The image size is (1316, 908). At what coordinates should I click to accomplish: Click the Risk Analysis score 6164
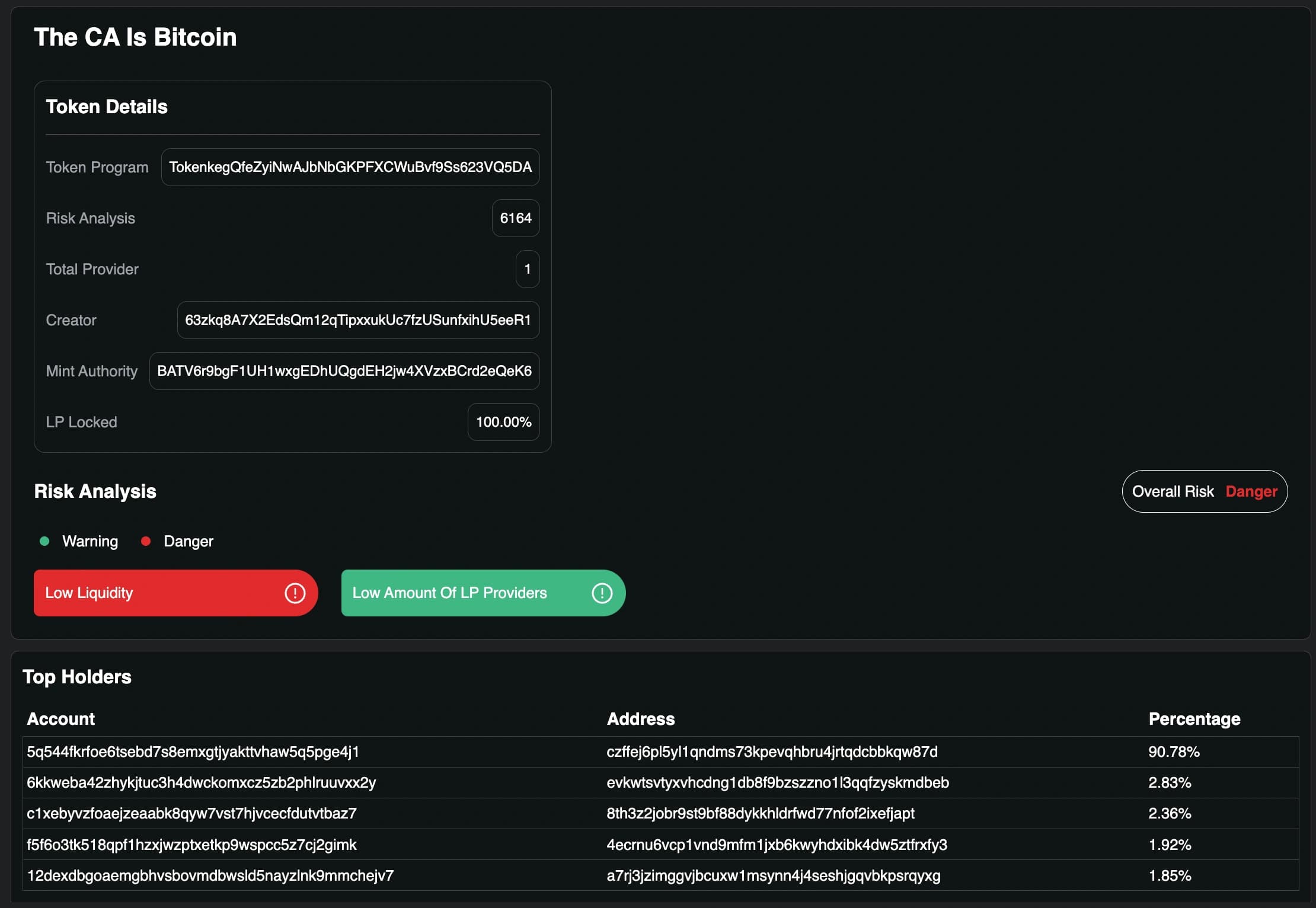pyautogui.click(x=516, y=218)
